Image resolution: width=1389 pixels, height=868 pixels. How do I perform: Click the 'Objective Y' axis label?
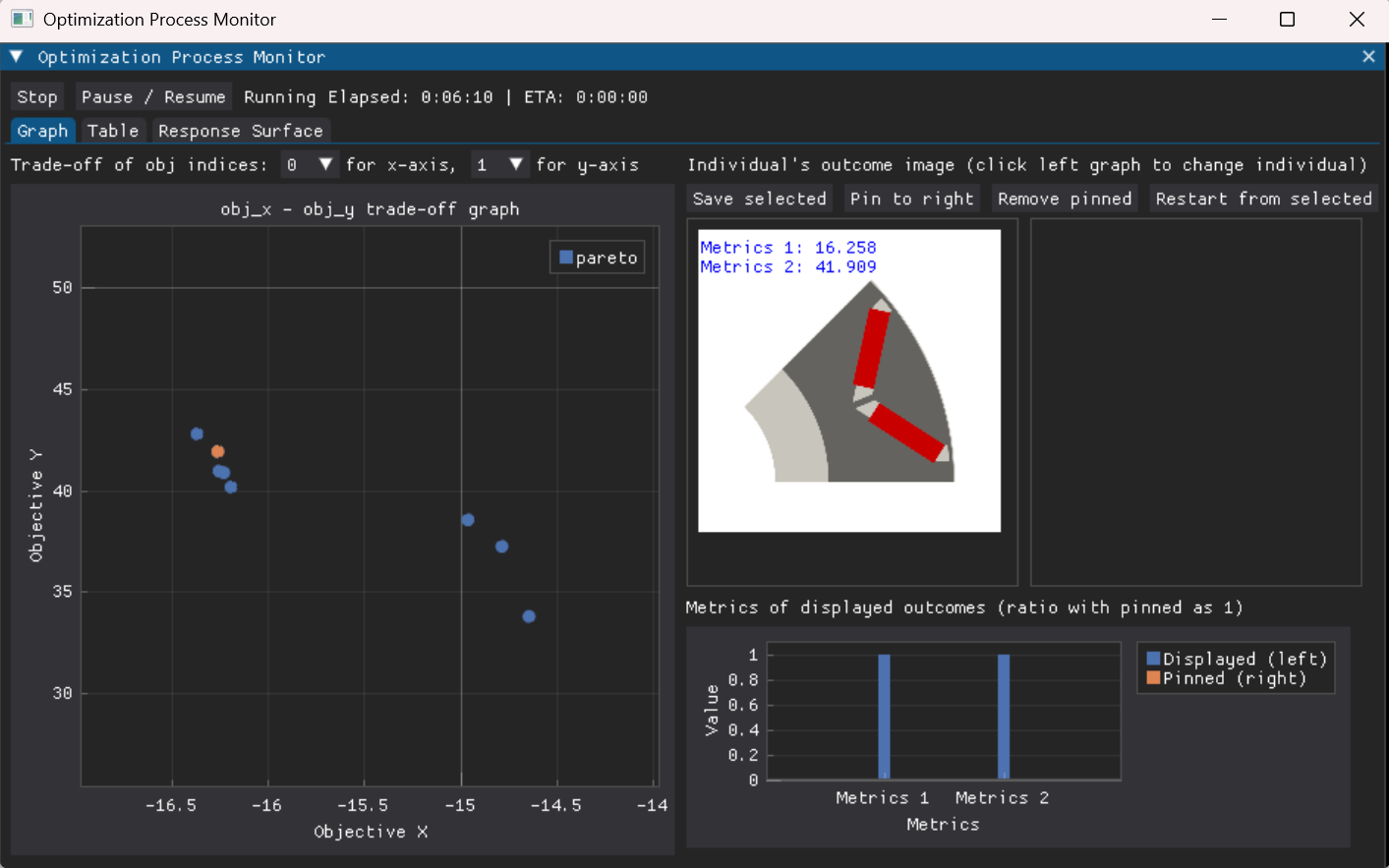(x=36, y=505)
